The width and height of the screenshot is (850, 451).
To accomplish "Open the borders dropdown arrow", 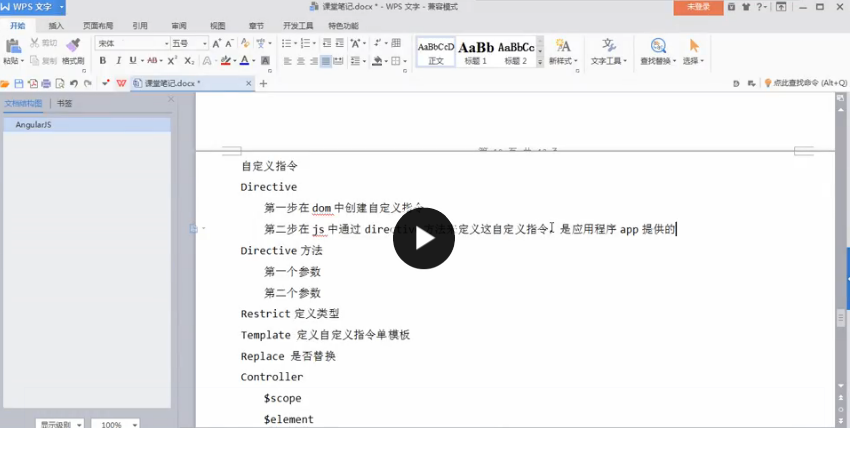I will (x=405, y=61).
